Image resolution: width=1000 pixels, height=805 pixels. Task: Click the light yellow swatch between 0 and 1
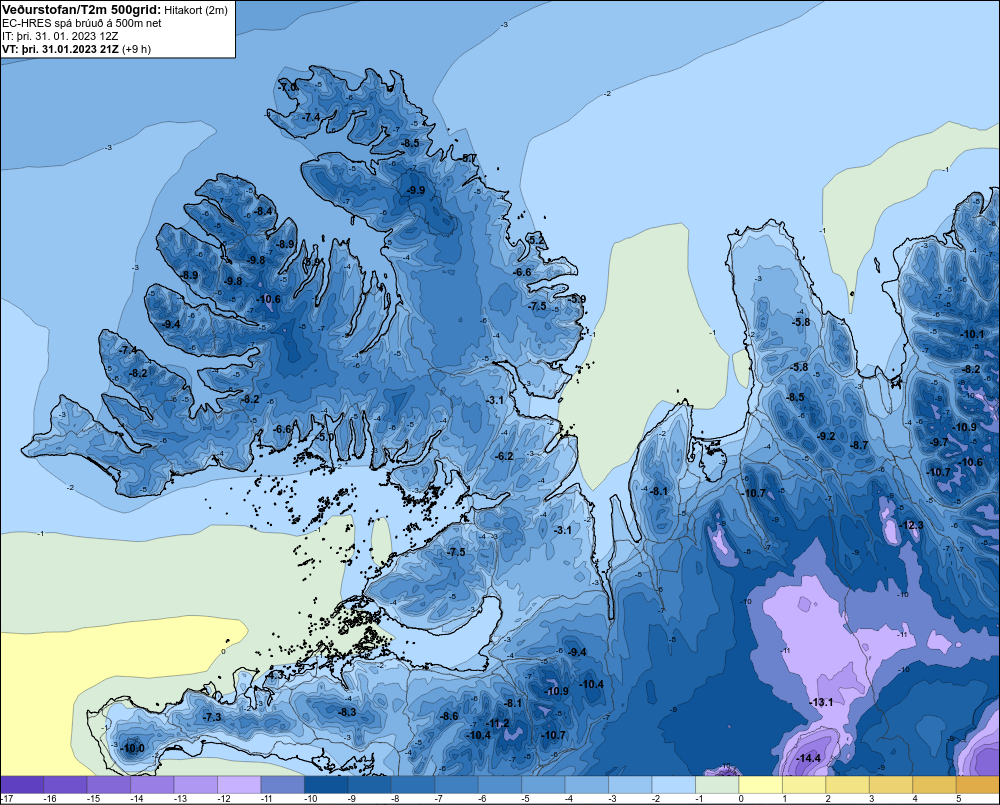point(761,785)
